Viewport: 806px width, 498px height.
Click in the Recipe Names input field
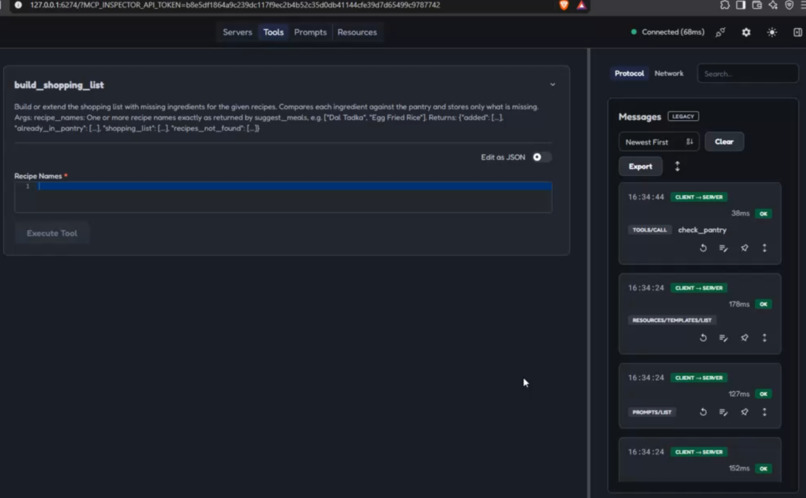point(283,197)
